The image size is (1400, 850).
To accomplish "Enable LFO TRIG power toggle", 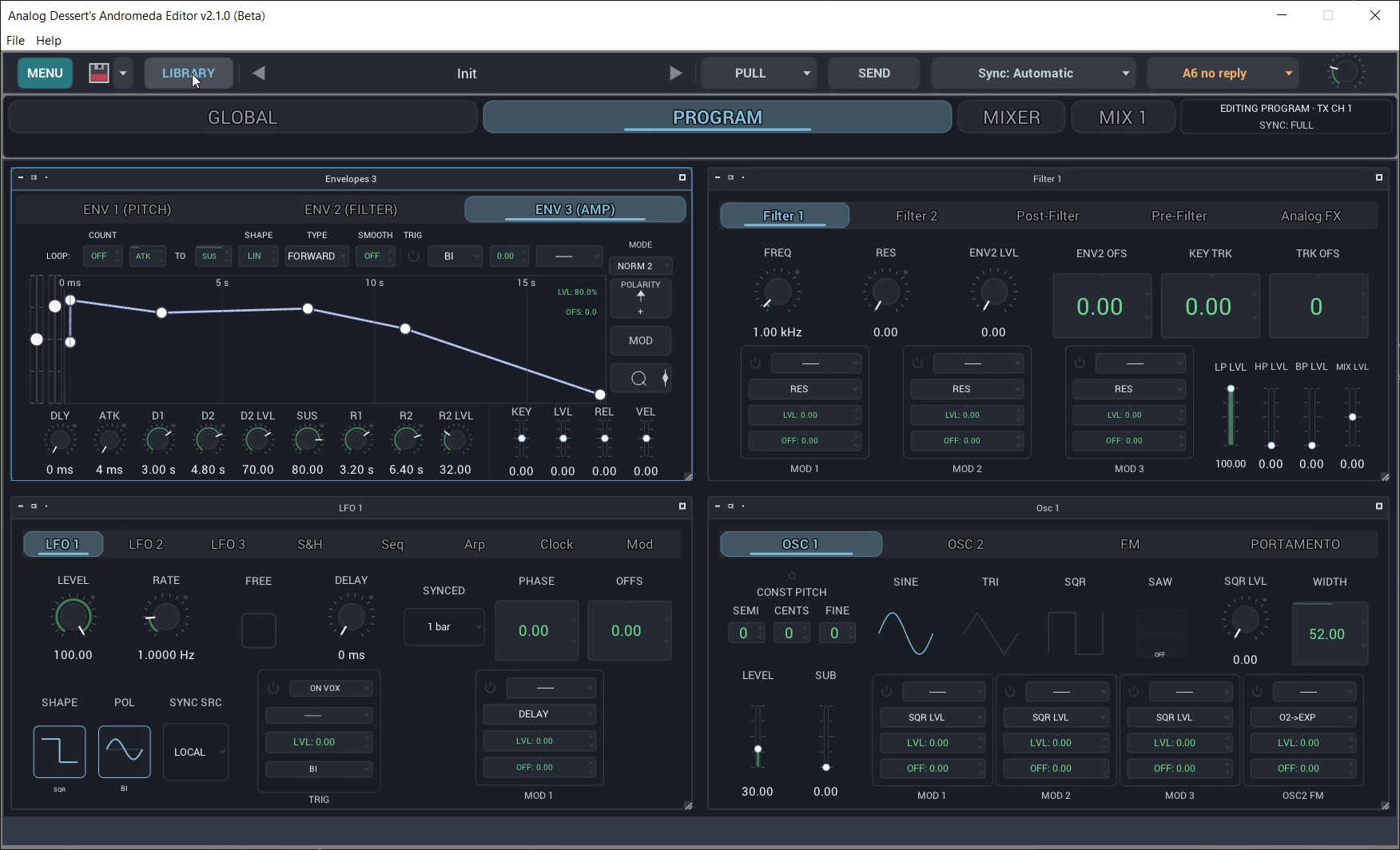I will point(273,688).
